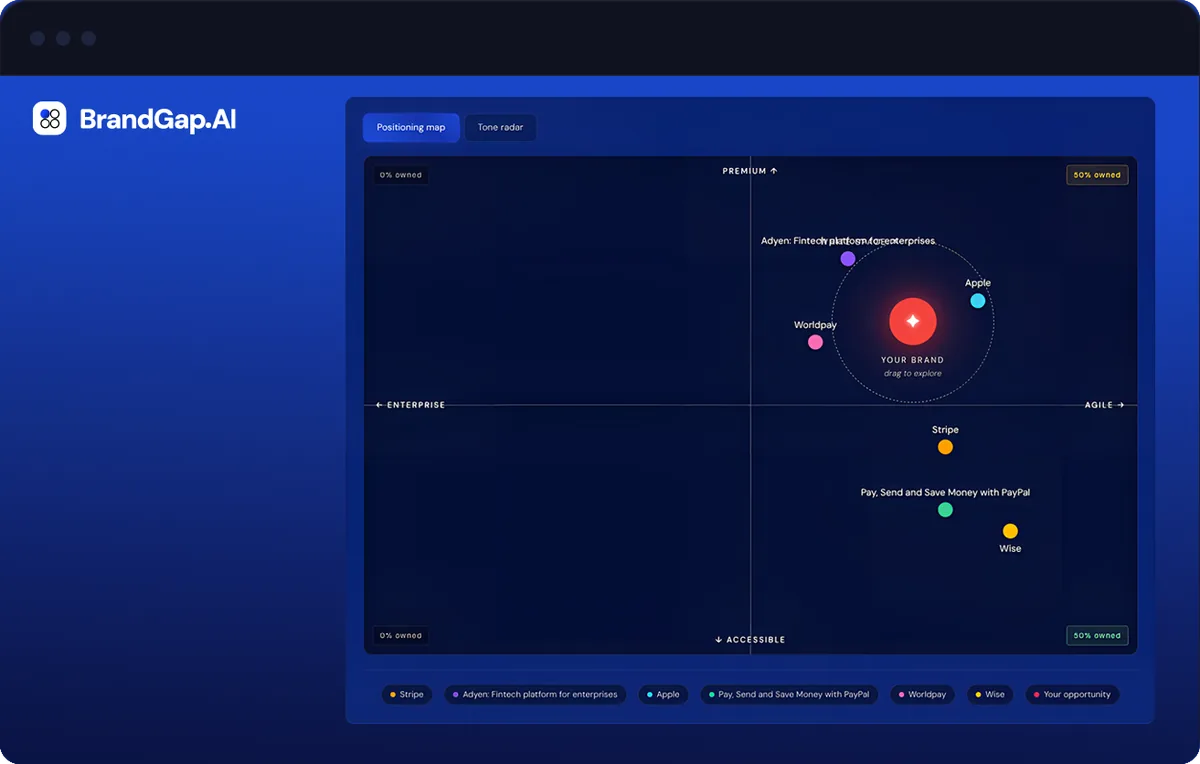The width and height of the screenshot is (1200, 764).
Task: Click the BrandGap.AI brand name
Action: (x=158, y=119)
